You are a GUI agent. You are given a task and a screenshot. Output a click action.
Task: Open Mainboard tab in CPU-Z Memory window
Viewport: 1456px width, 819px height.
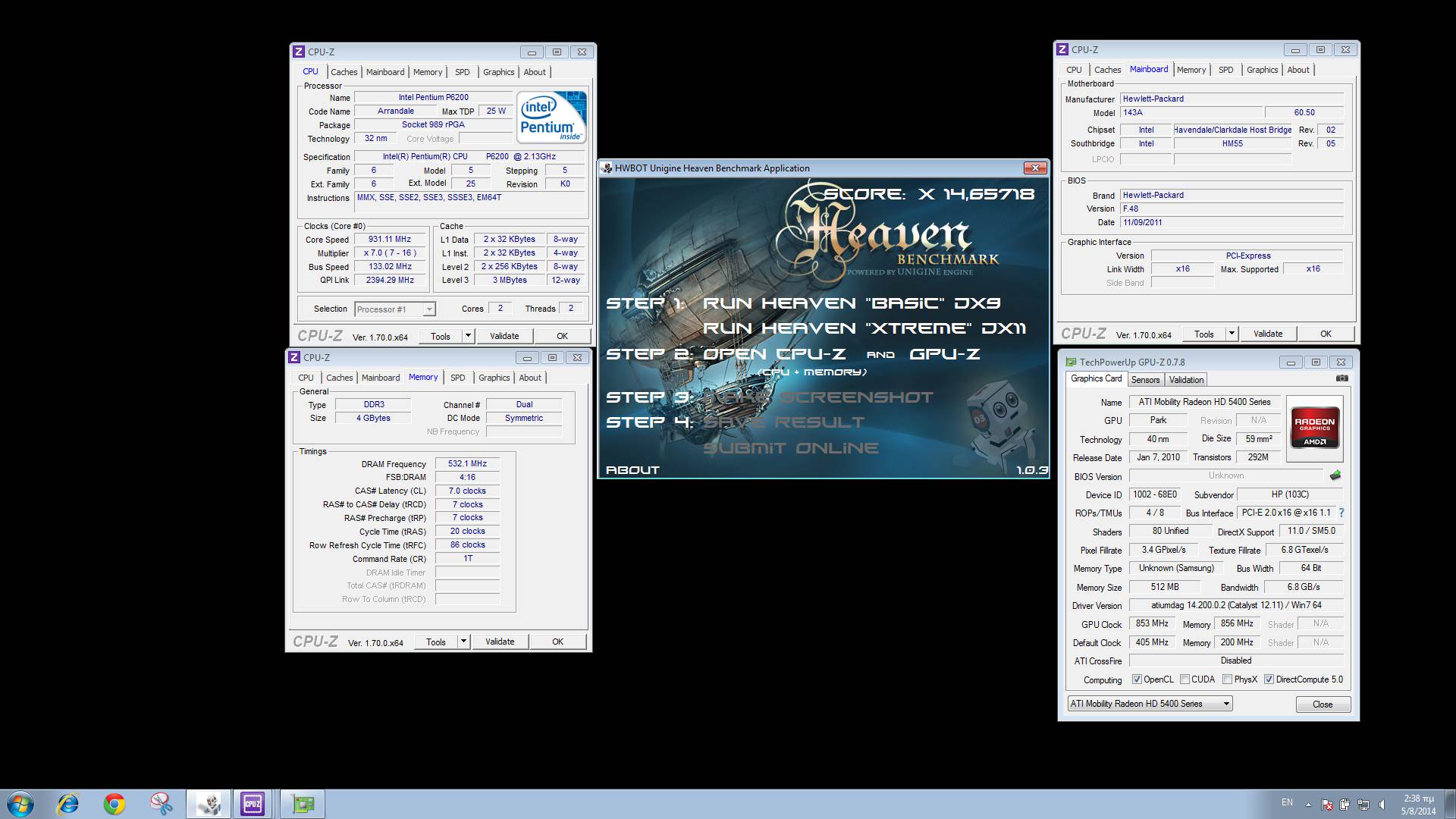pos(381,378)
